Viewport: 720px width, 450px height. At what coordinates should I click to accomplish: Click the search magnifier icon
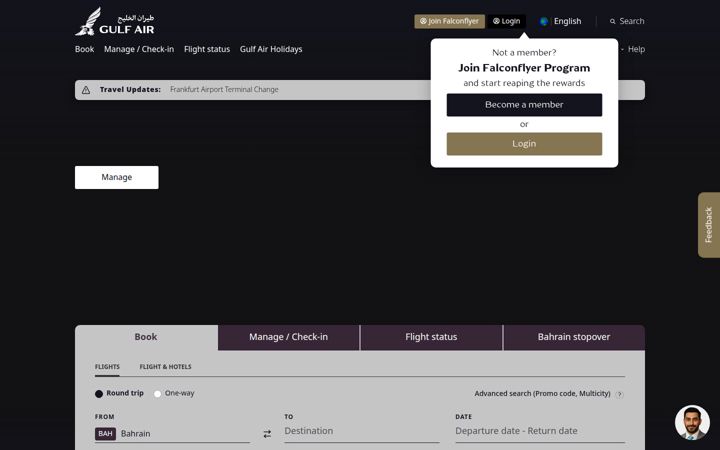point(613,21)
